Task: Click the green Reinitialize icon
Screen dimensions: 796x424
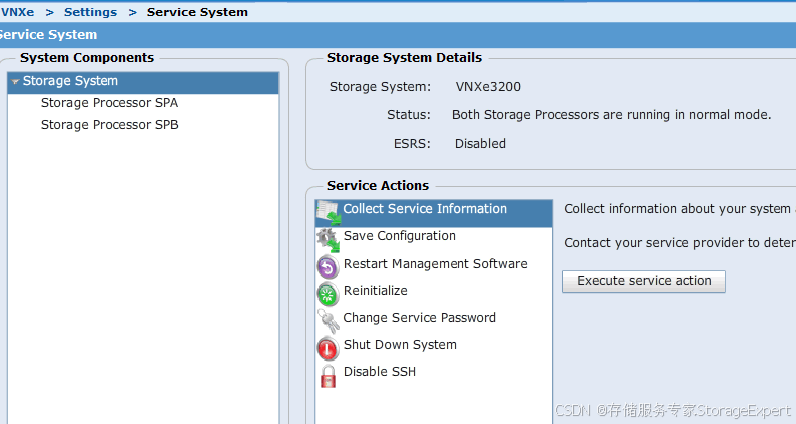Action: point(328,294)
